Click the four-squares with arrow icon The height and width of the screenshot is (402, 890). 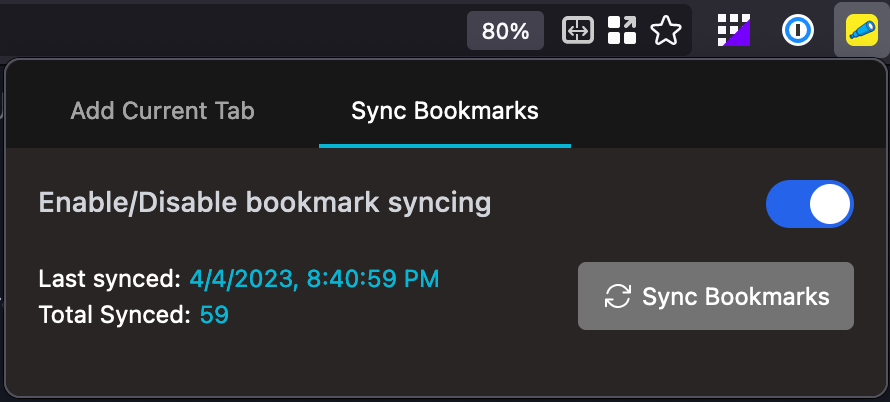click(x=622, y=31)
